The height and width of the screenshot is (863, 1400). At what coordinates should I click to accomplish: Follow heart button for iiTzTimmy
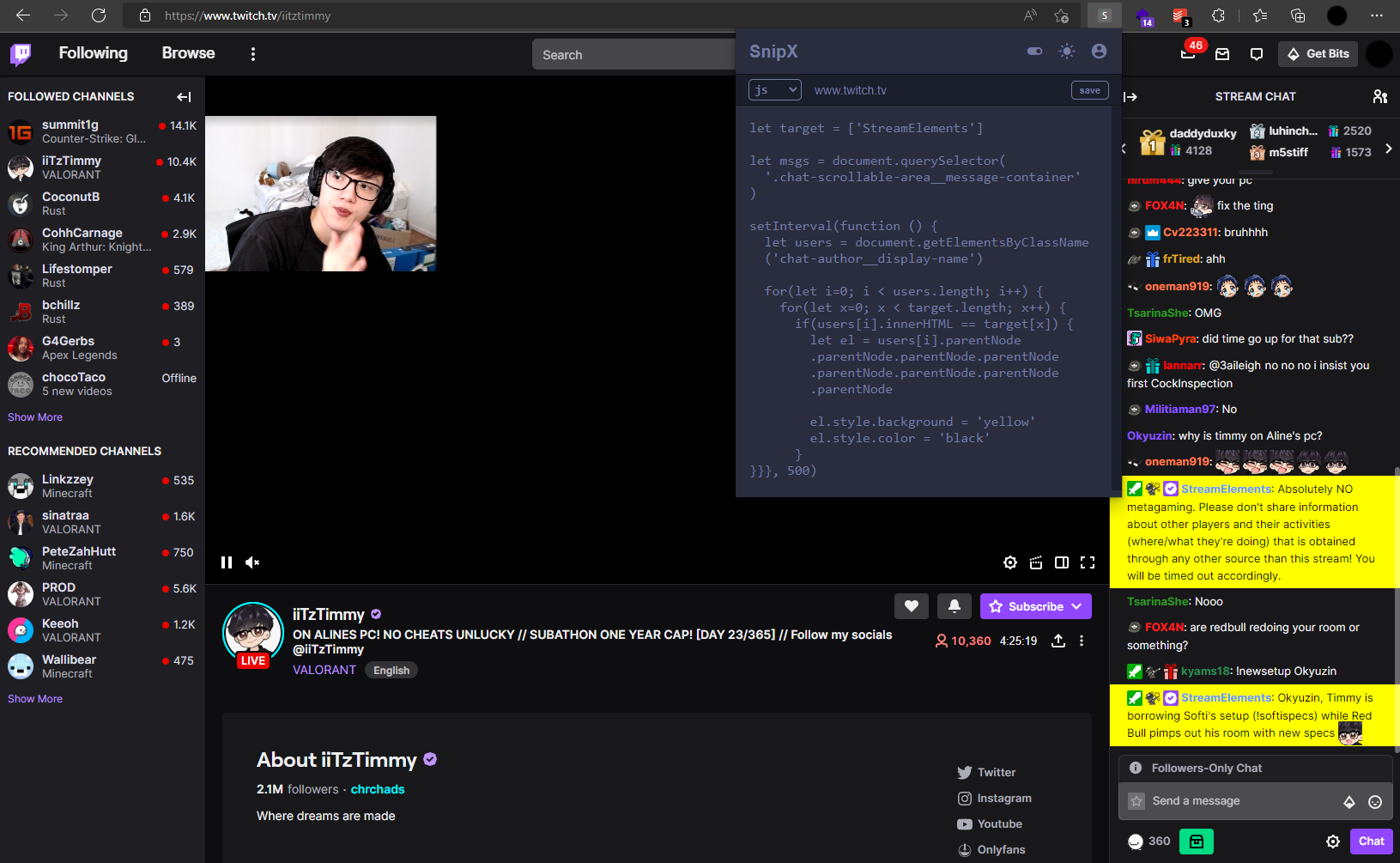click(912, 606)
